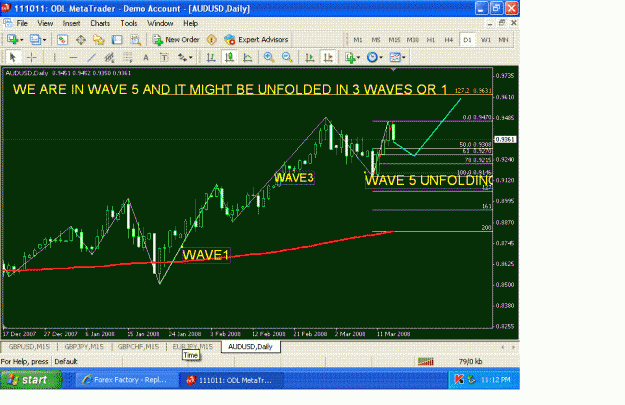Viewport: 625px width, 405px height.
Task: Switch to the GBPCHF,M15 chart tab
Action: 138,347
